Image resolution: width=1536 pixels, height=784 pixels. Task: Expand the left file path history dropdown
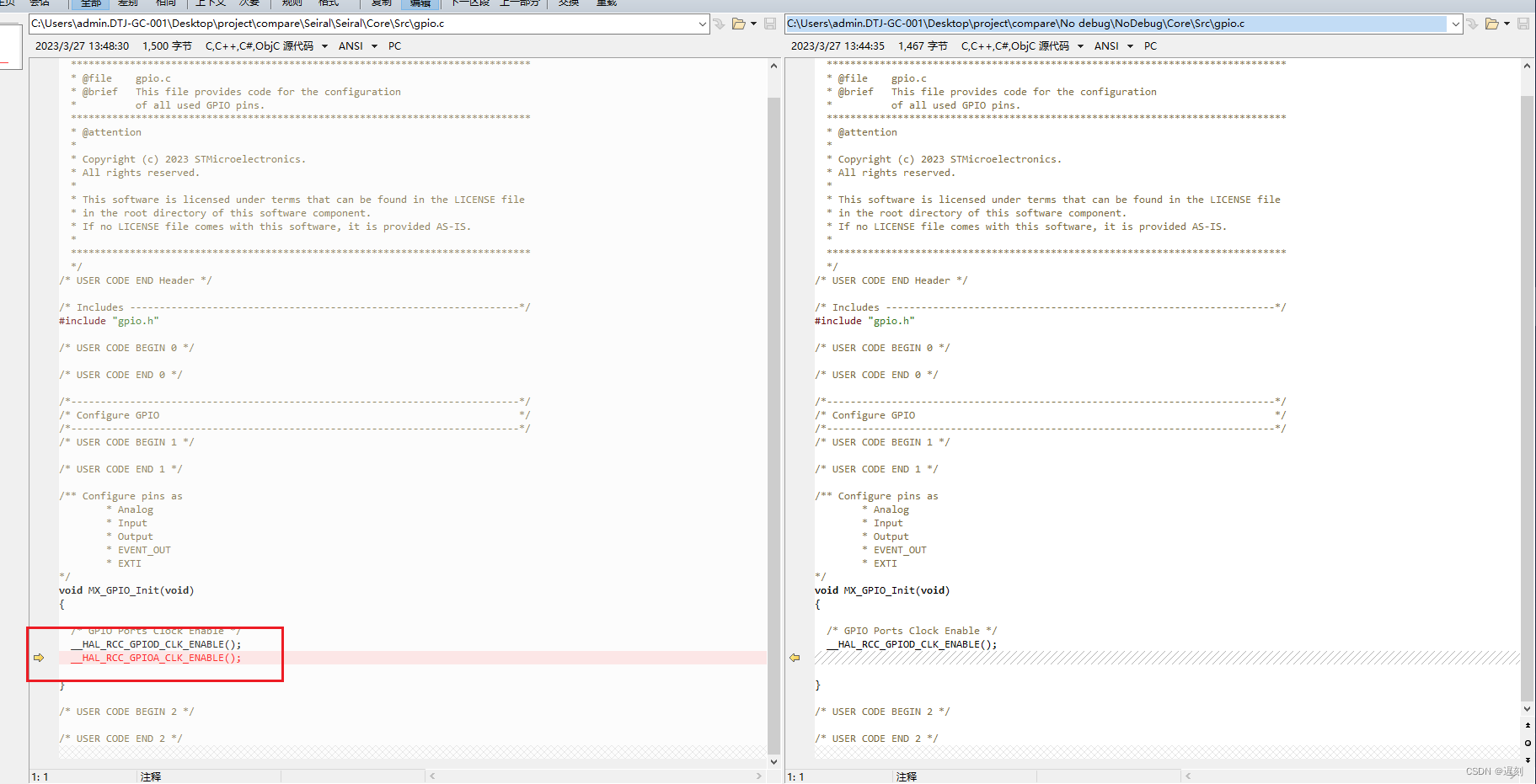pos(703,24)
